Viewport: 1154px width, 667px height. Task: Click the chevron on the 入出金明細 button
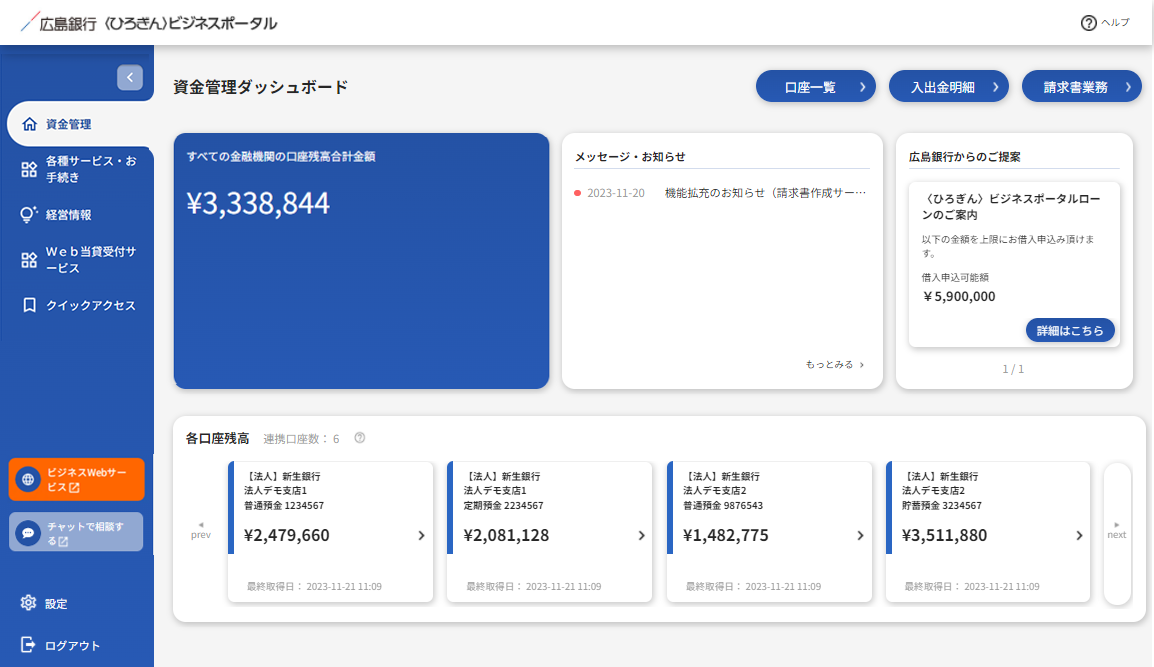click(x=996, y=87)
